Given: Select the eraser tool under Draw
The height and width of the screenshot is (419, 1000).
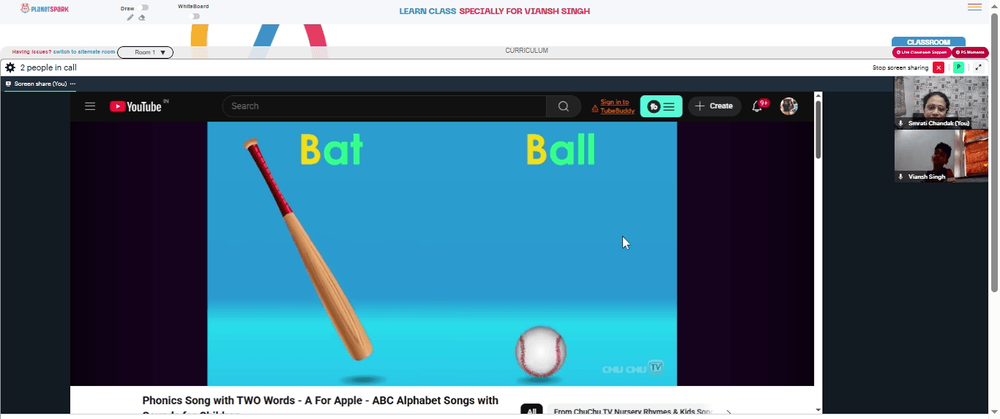Looking at the screenshot, I should (x=142, y=18).
